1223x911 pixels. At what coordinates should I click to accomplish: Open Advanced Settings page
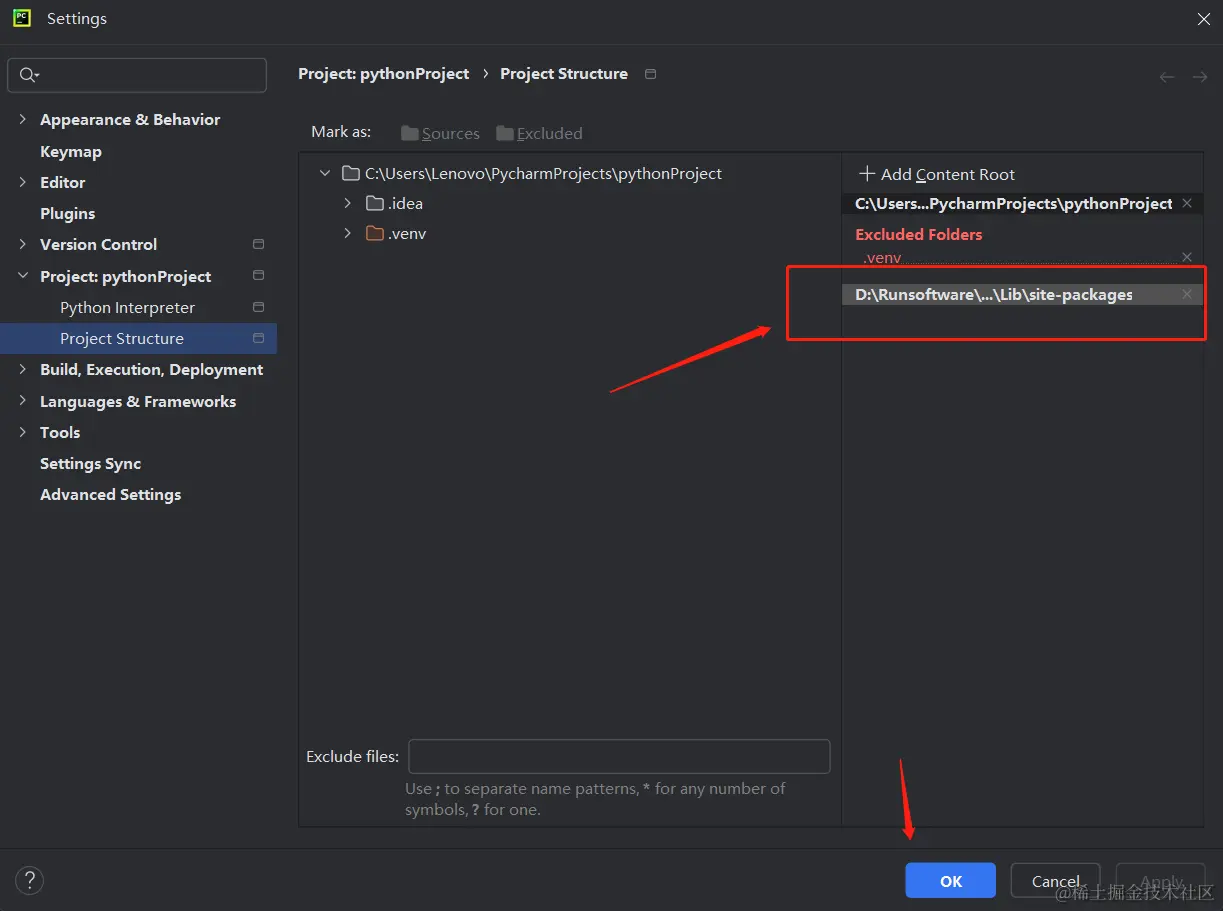pos(110,494)
